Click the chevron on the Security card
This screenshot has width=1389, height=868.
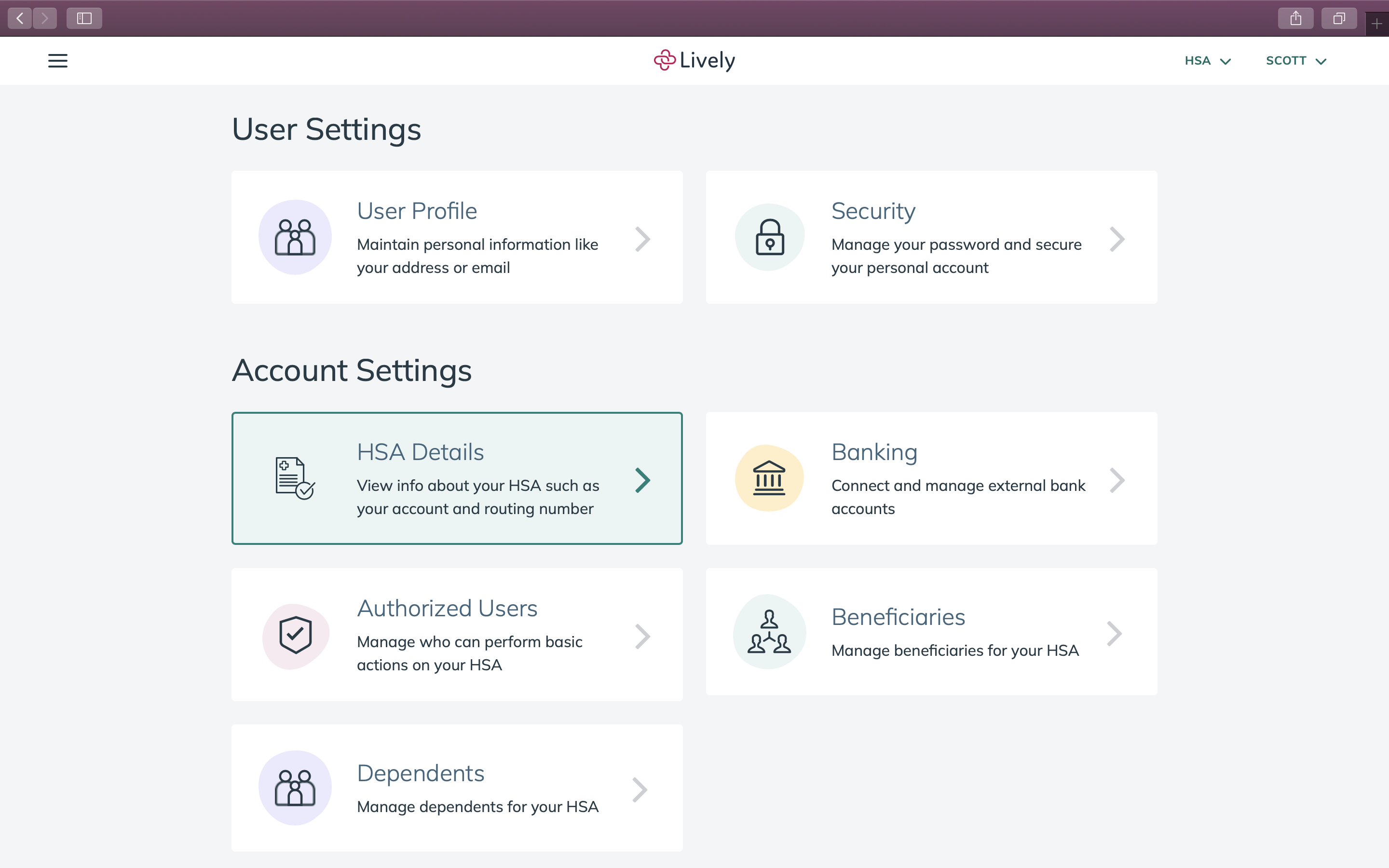(1117, 239)
